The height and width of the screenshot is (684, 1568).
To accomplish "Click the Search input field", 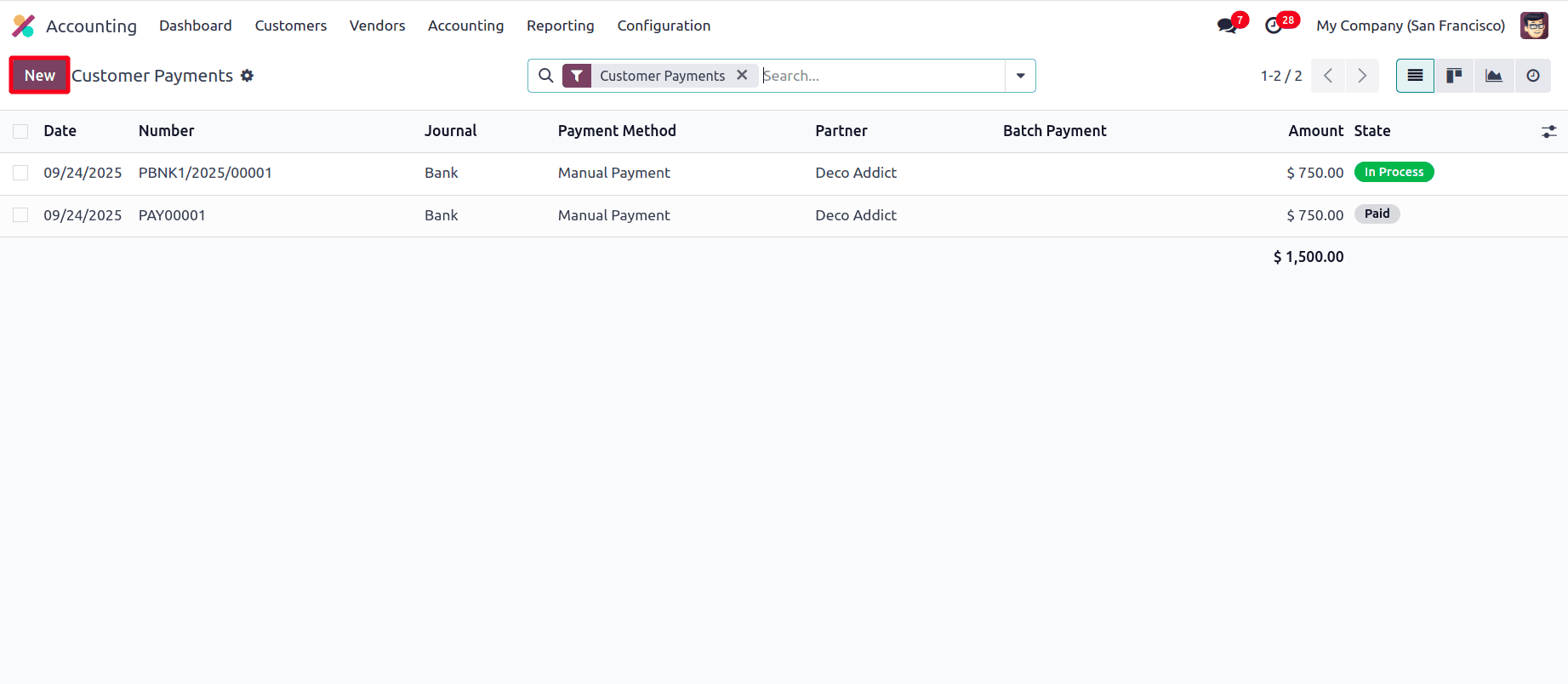I will pyautogui.click(x=881, y=76).
